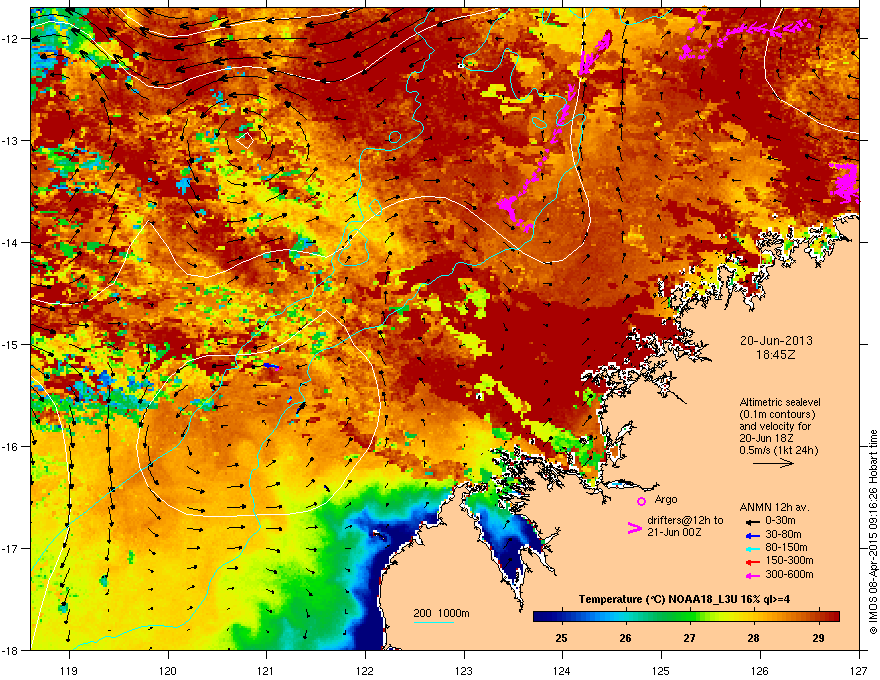Screen dimensions: 880x680
Task: Click the vertical IMOS Hobart time stamp text
Action: (x=873, y=532)
